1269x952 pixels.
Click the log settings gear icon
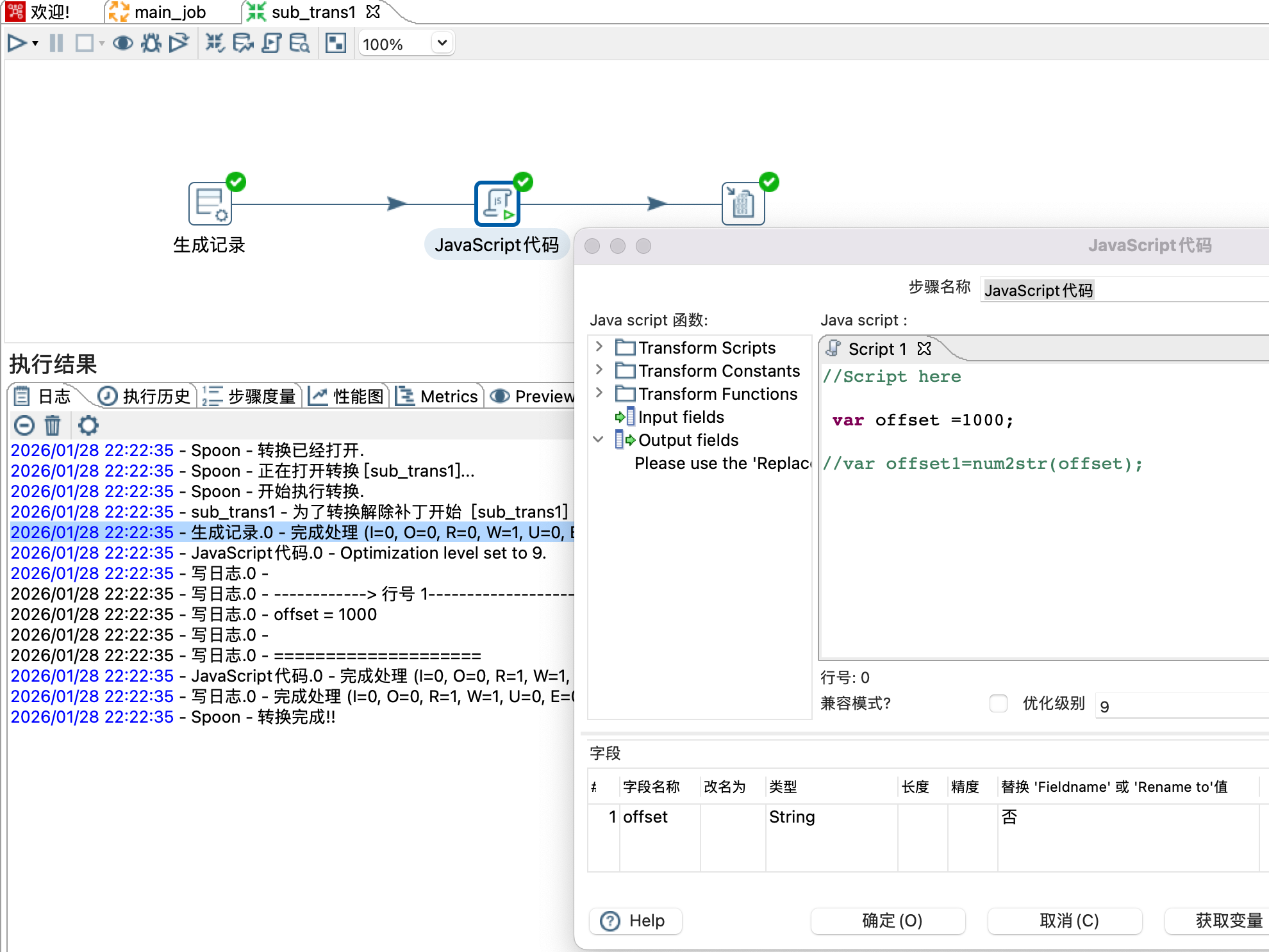pos(88,425)
